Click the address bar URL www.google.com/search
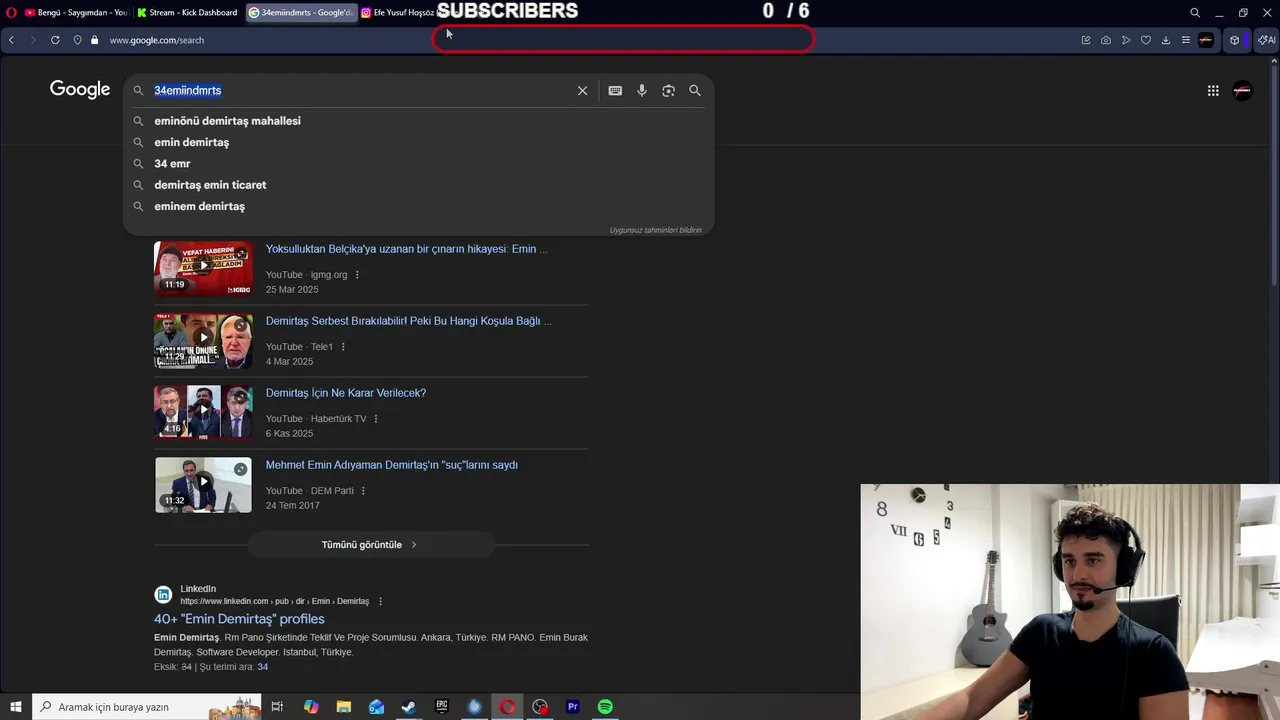This screenshot has width=1280, height=720. [x=157, y=40]
